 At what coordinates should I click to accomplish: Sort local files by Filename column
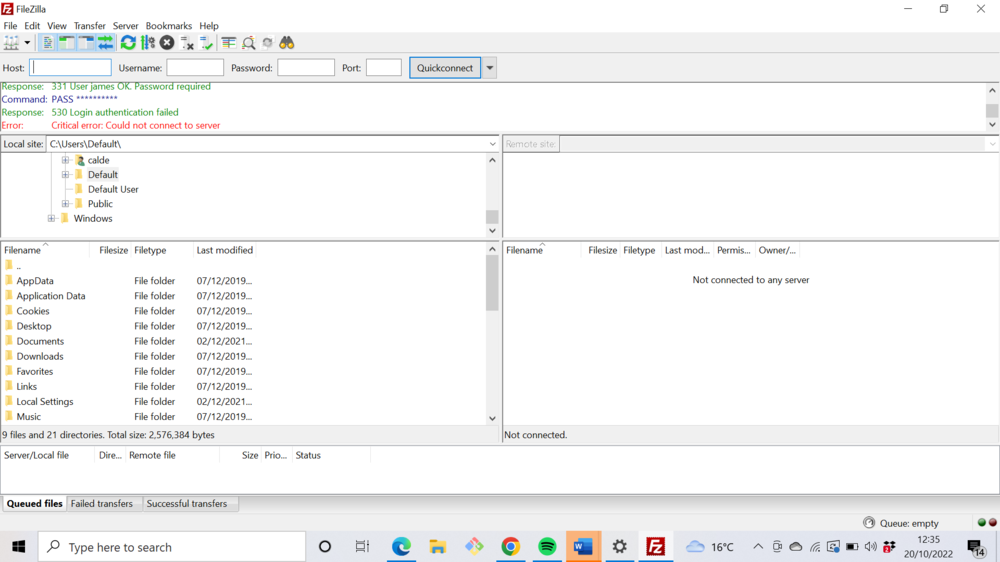coord(45,250)
